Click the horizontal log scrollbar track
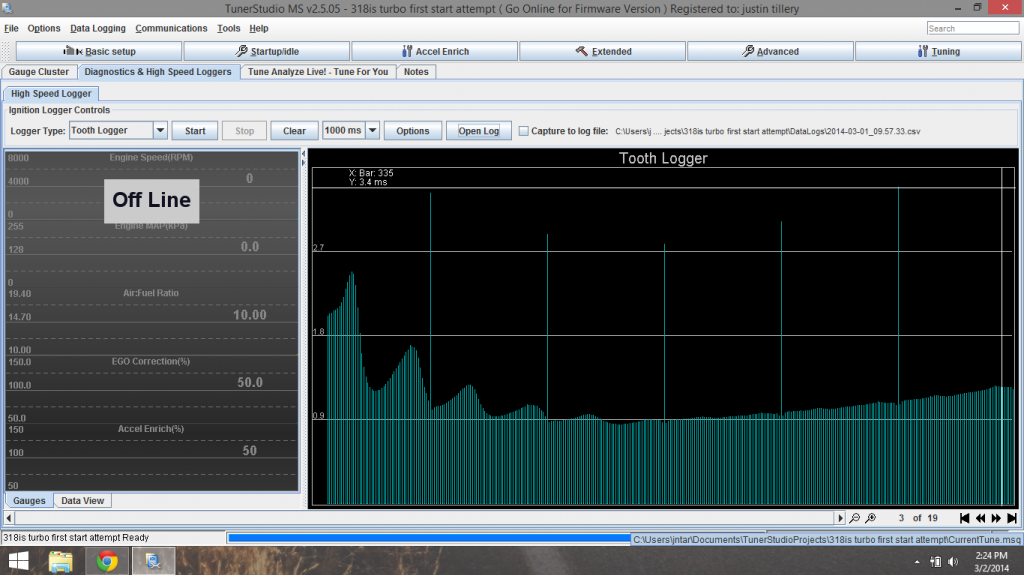Image resolution: width=1024 pixels, height=575 pixels. pyautogui.click(x=424, y=518)
